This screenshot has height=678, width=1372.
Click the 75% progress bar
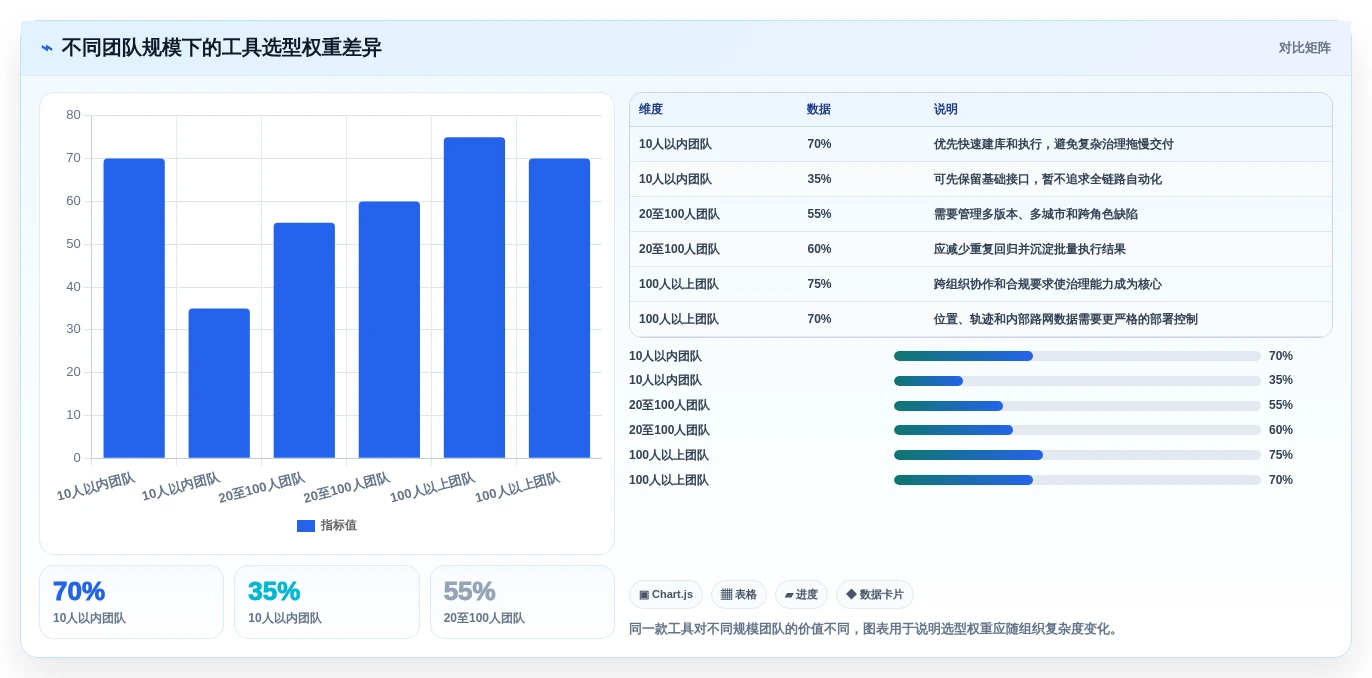point(1077,455)
